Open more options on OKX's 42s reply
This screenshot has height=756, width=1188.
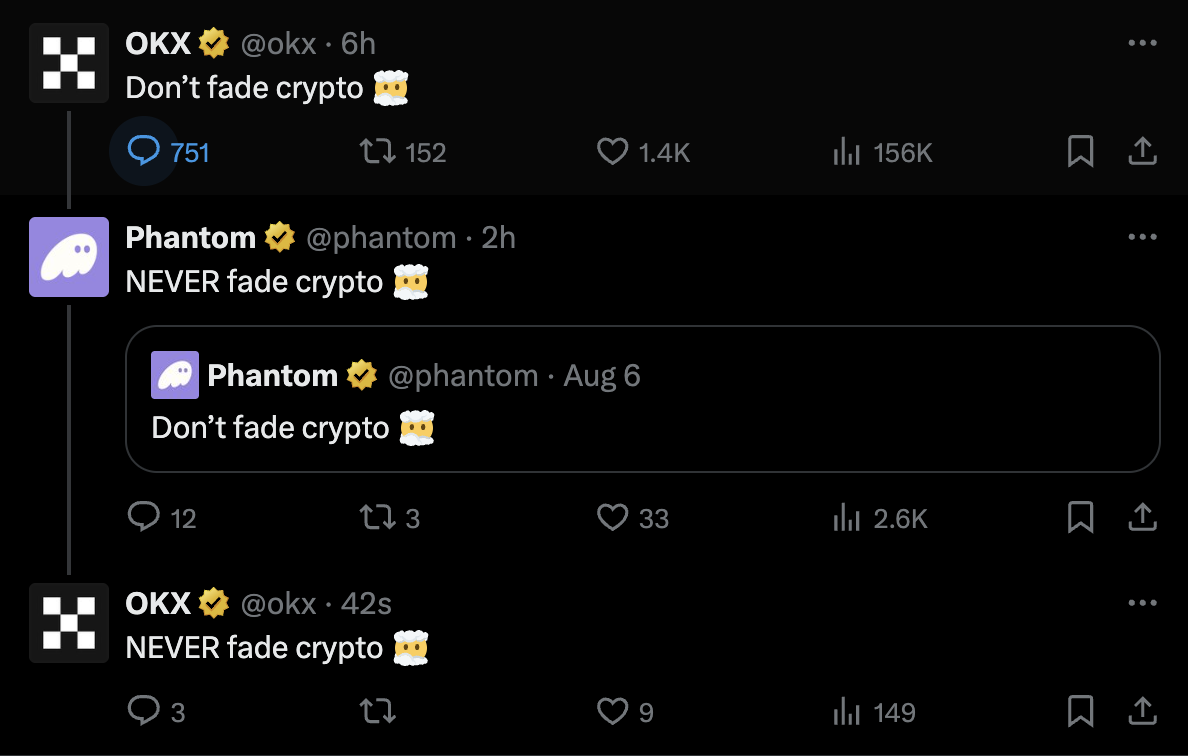1143,603
